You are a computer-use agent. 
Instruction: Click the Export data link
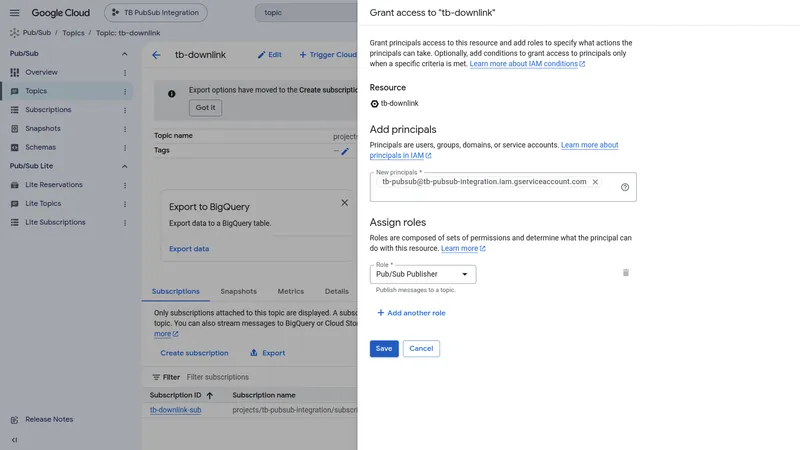point(189,249)
